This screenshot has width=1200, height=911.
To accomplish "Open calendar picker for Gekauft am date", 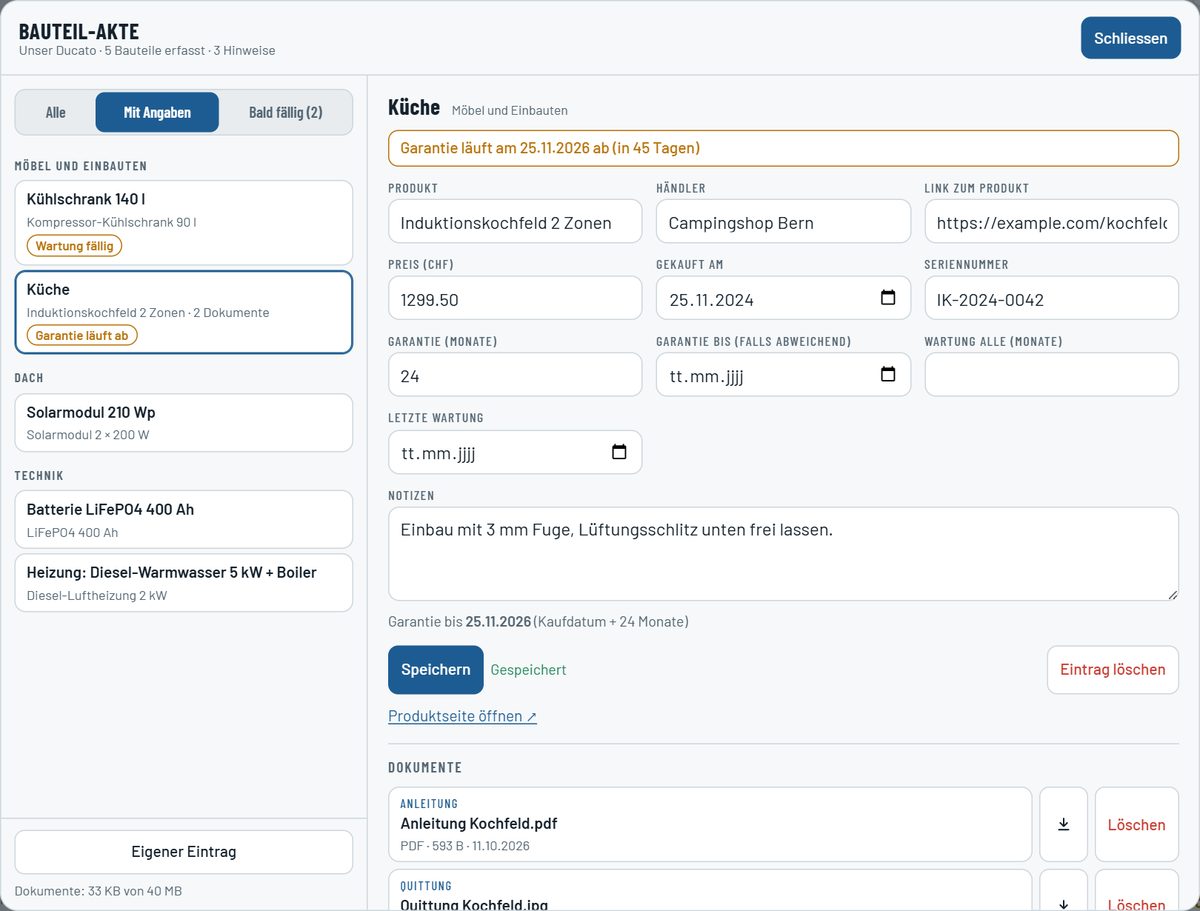I will [x=888, y=298].
